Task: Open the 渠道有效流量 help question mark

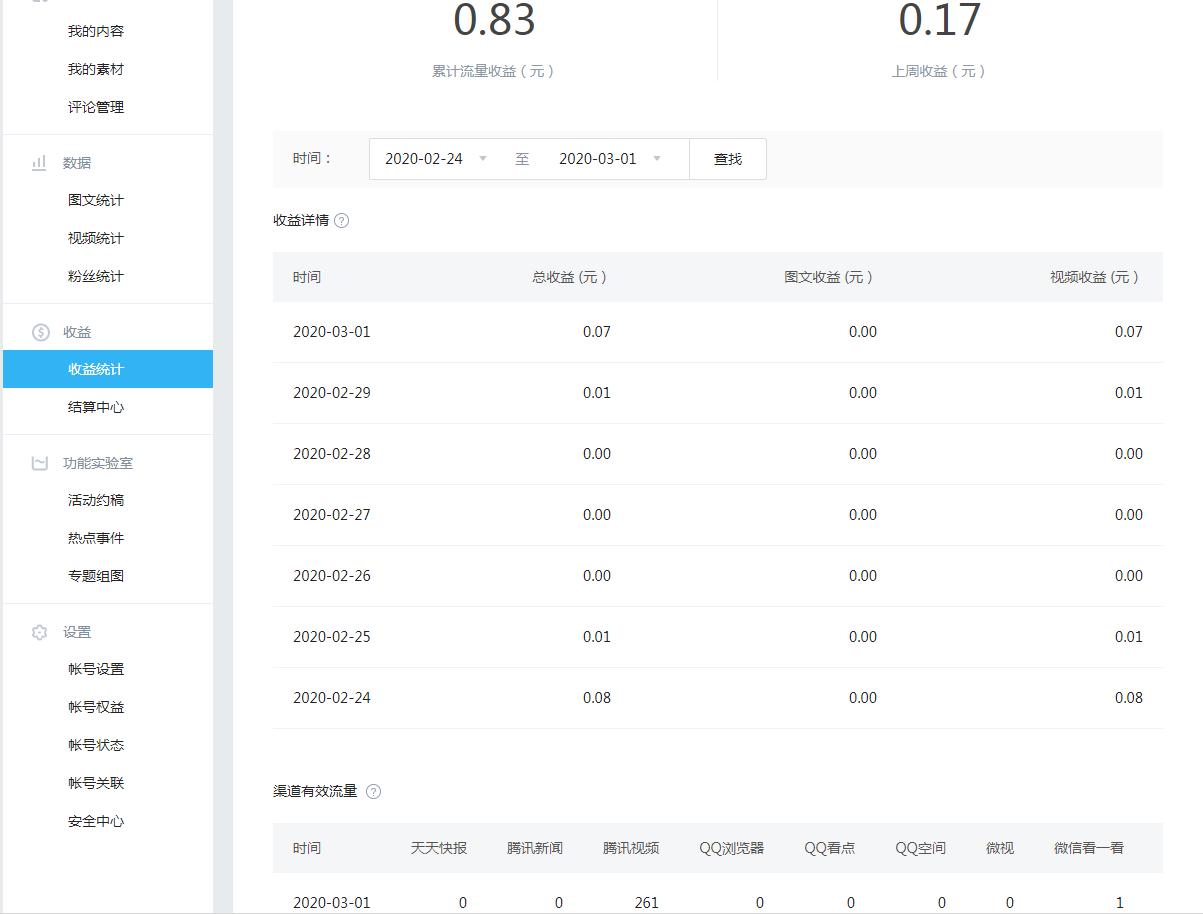Action: [x=373, y=792]
